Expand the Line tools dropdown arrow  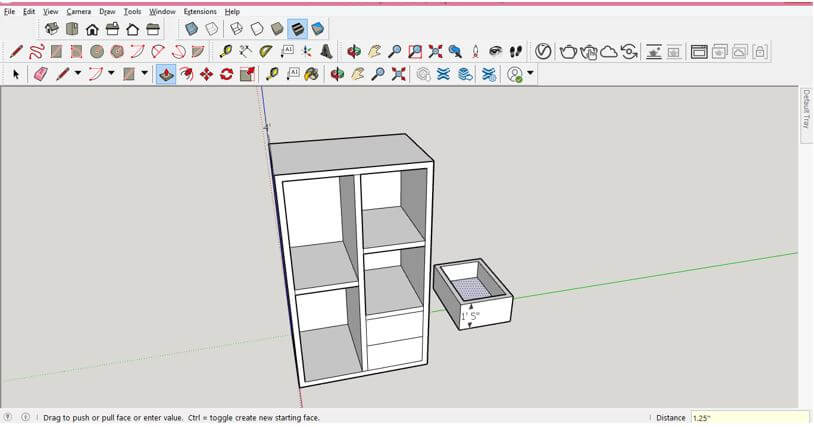tap(77, 73)
